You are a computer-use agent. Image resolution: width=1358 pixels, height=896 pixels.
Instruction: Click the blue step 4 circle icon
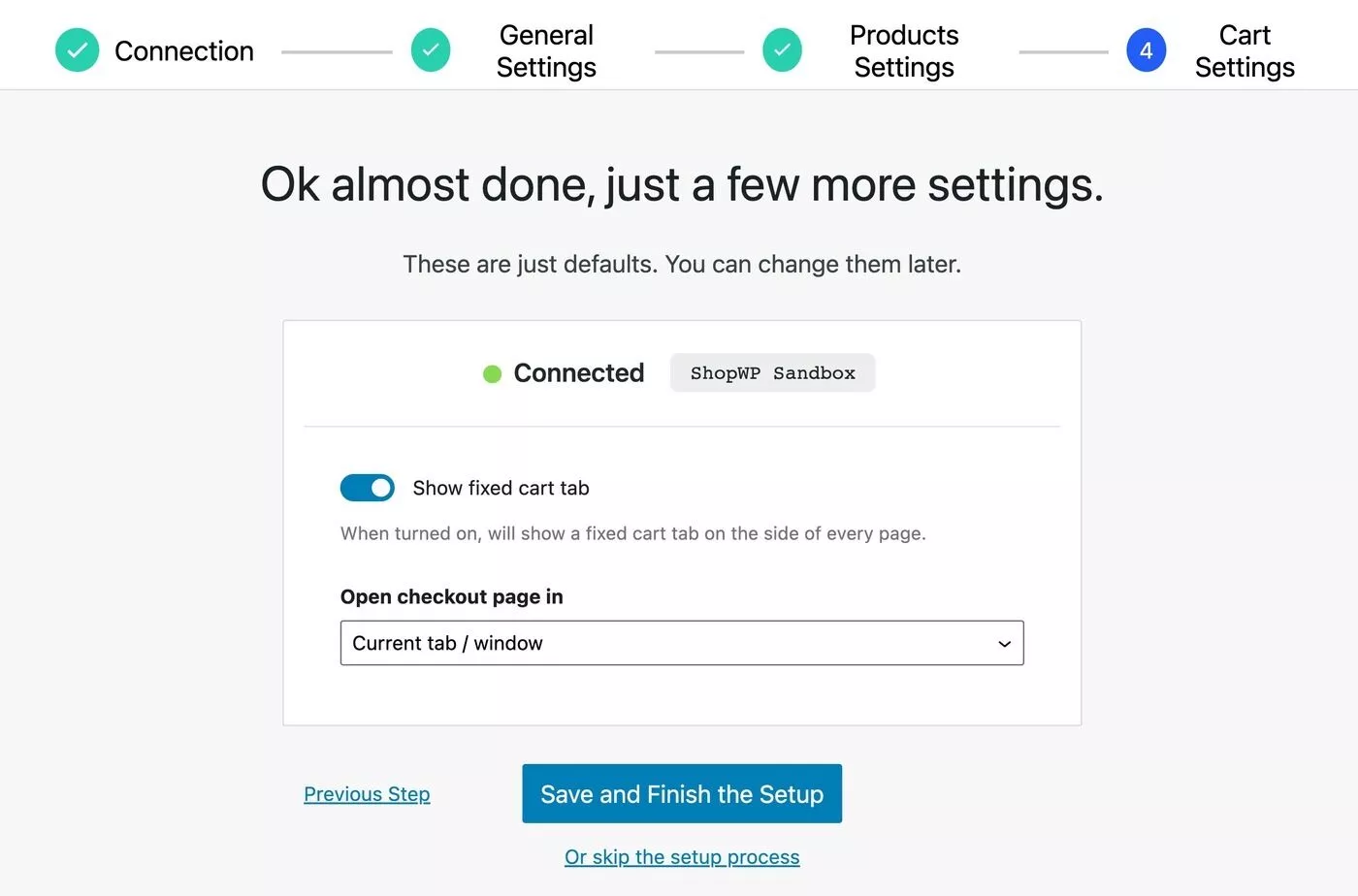(x=1146, y=50)
